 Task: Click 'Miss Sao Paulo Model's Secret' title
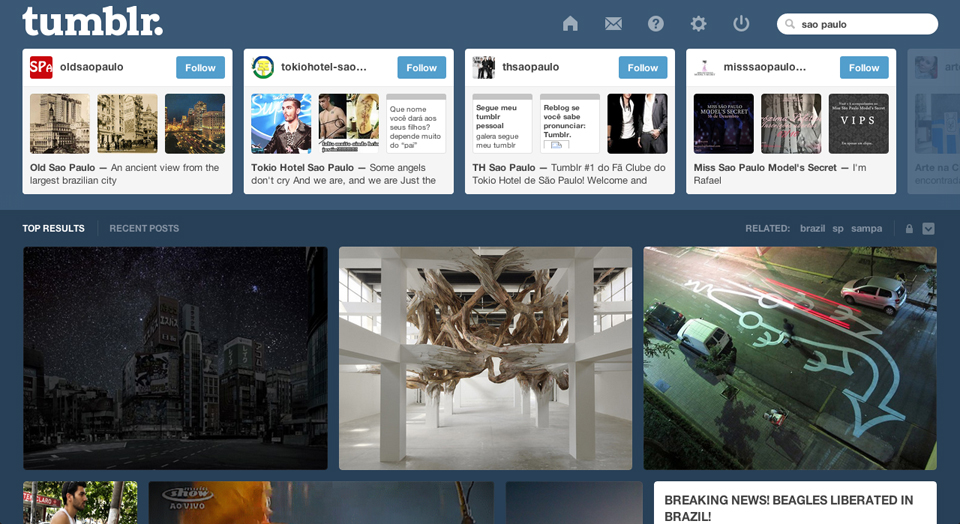coord(765,167)
